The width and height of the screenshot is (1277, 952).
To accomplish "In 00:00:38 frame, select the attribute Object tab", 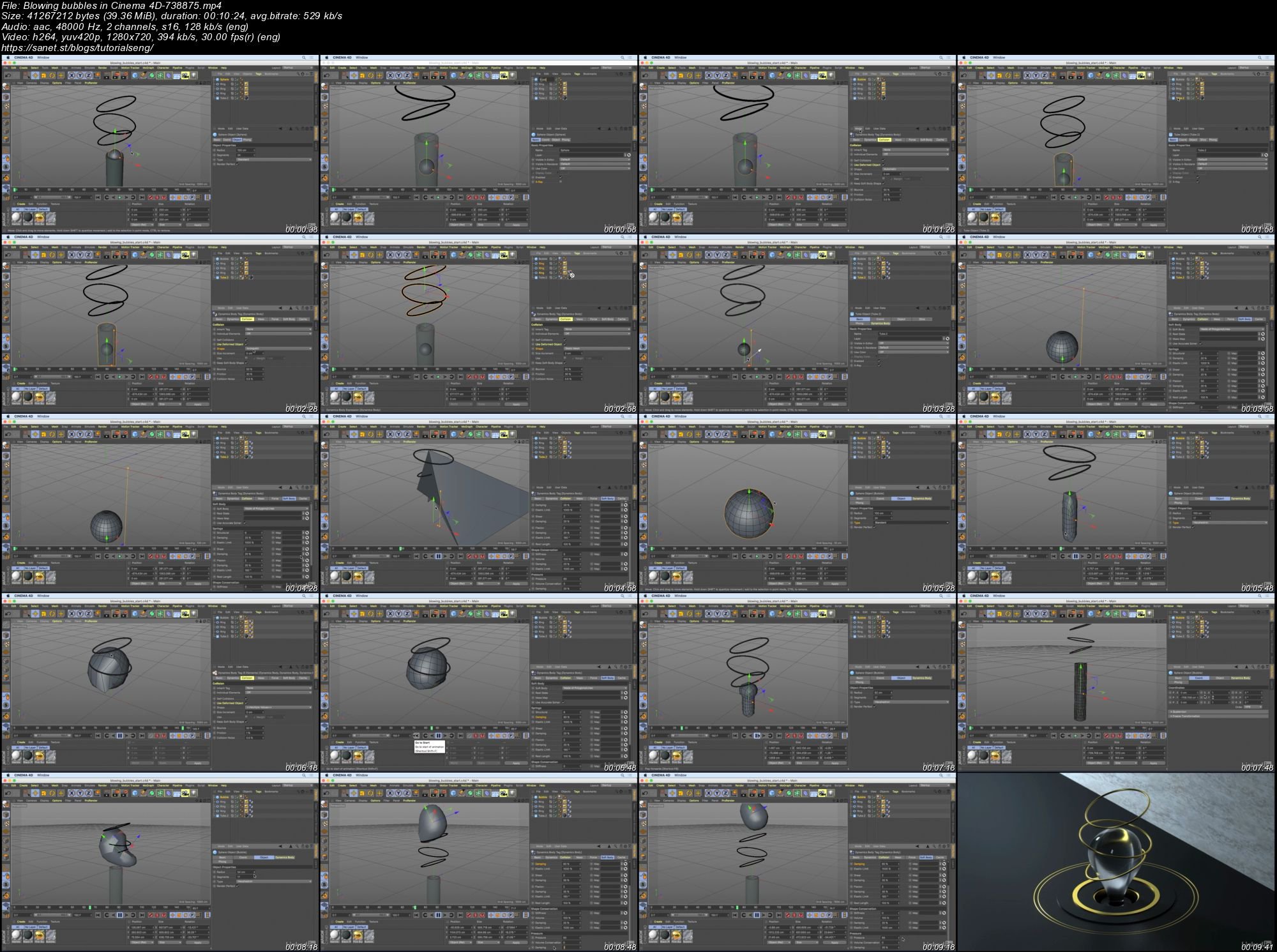I will 237,140.
